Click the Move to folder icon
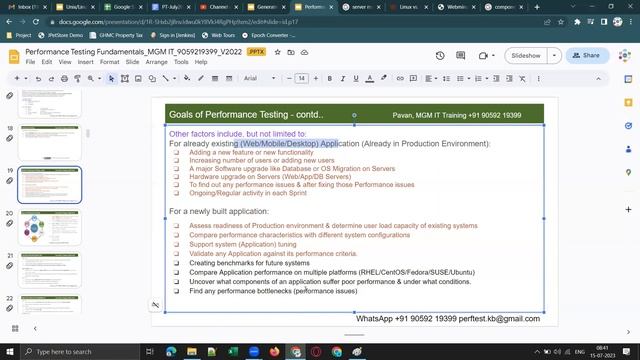This screenshot has width=640, height=360. (291, 52)
